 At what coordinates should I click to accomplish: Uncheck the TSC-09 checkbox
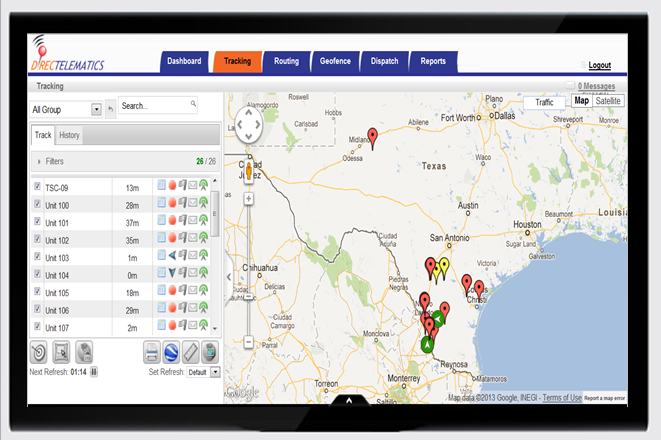pyautogui.click(x=38, y=186)
